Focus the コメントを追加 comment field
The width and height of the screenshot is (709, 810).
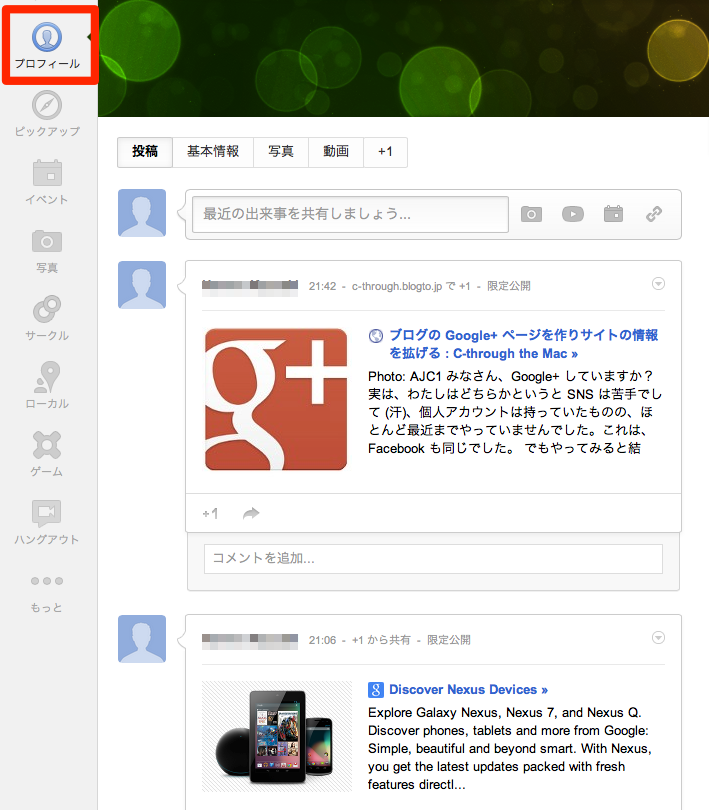(x=433, y=558)
